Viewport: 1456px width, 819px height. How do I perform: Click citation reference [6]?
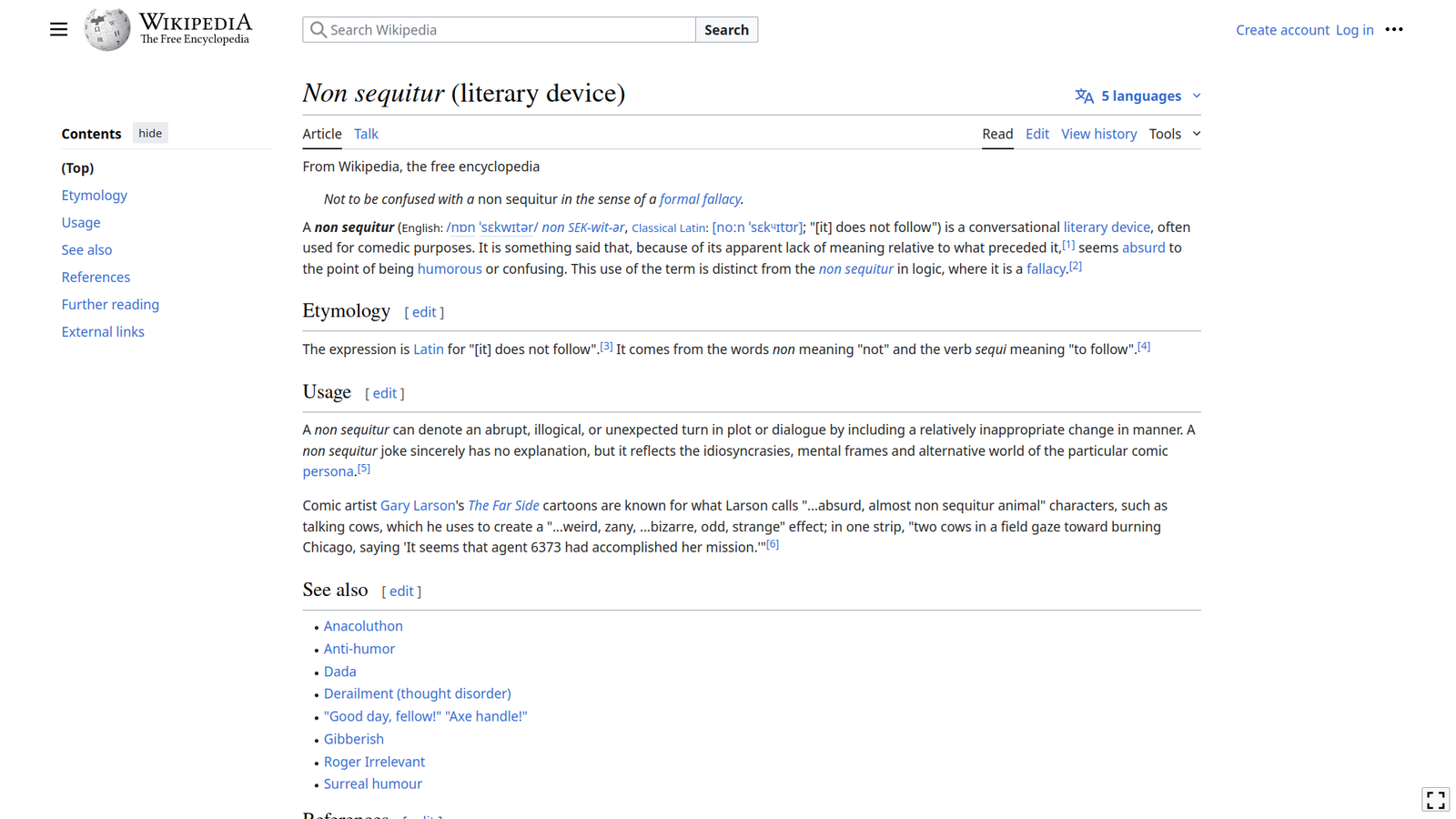[773, 544]
